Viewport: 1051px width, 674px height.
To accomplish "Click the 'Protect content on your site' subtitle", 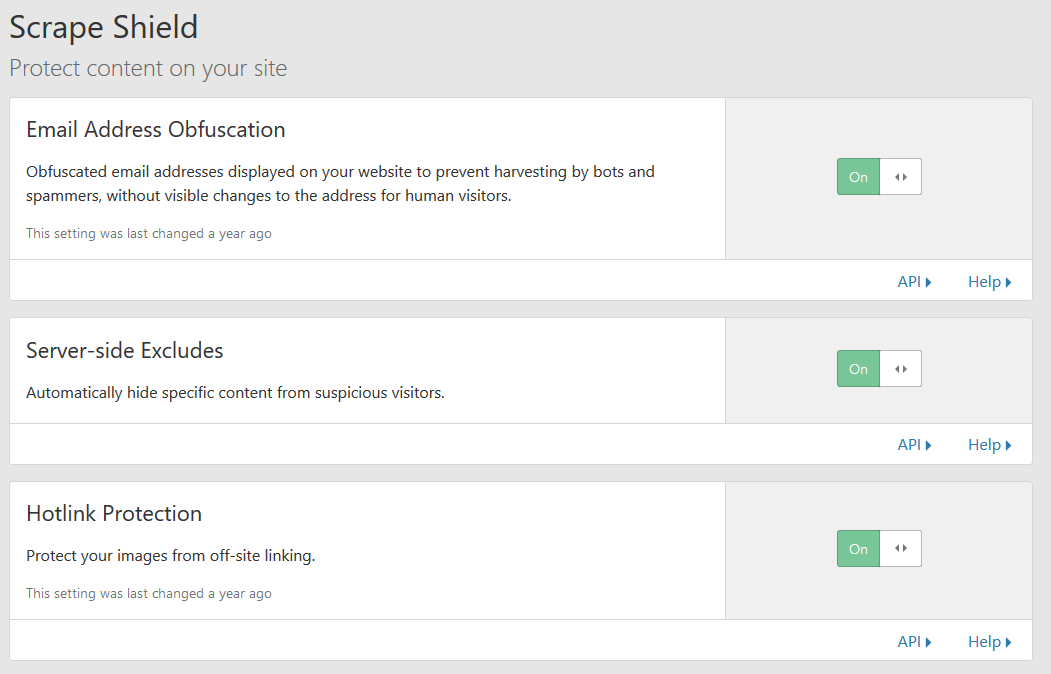I will pos(148,69).
